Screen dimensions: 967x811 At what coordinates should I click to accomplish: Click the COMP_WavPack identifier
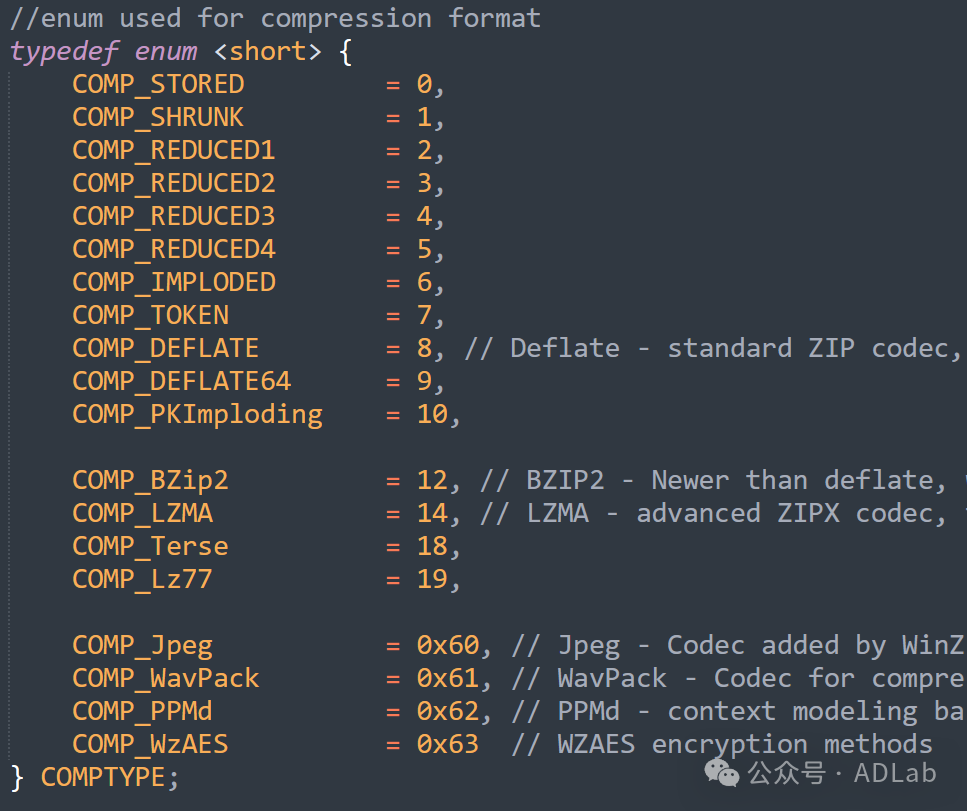coord(165,678)
